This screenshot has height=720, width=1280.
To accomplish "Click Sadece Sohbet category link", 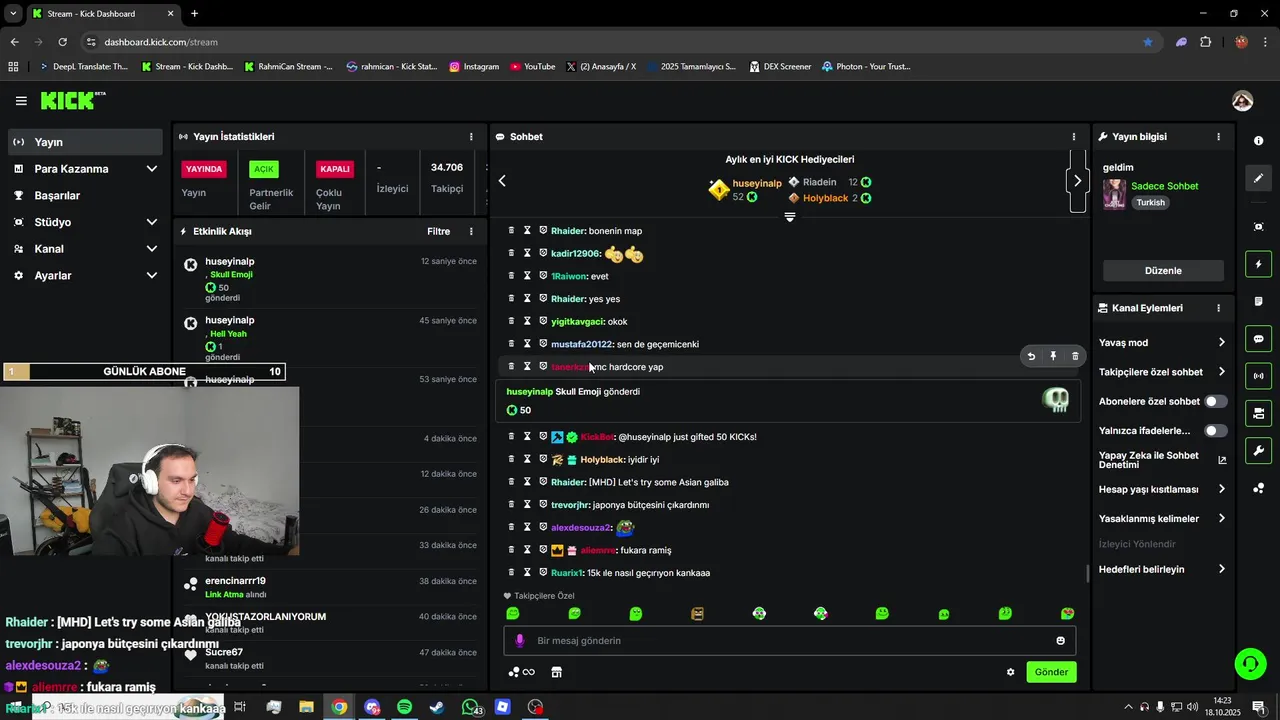I will [1164, 186].
